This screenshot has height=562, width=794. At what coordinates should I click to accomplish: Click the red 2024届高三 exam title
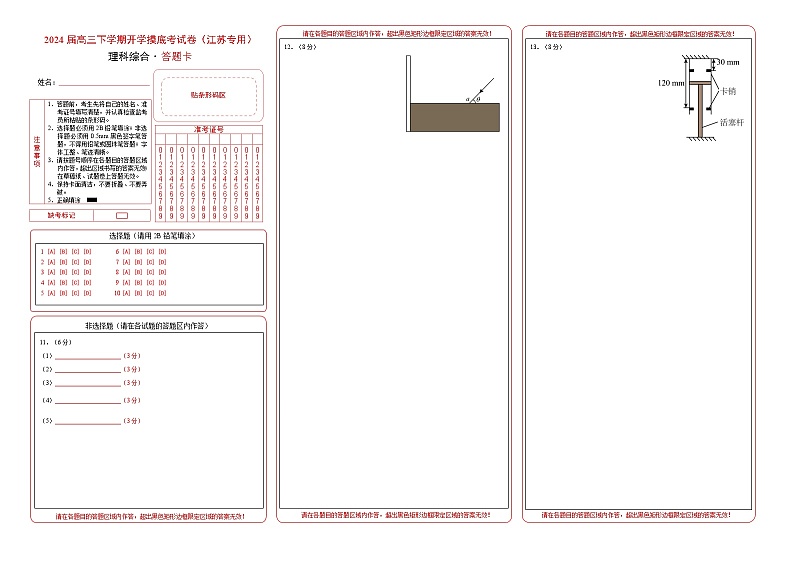click(148, 40)
